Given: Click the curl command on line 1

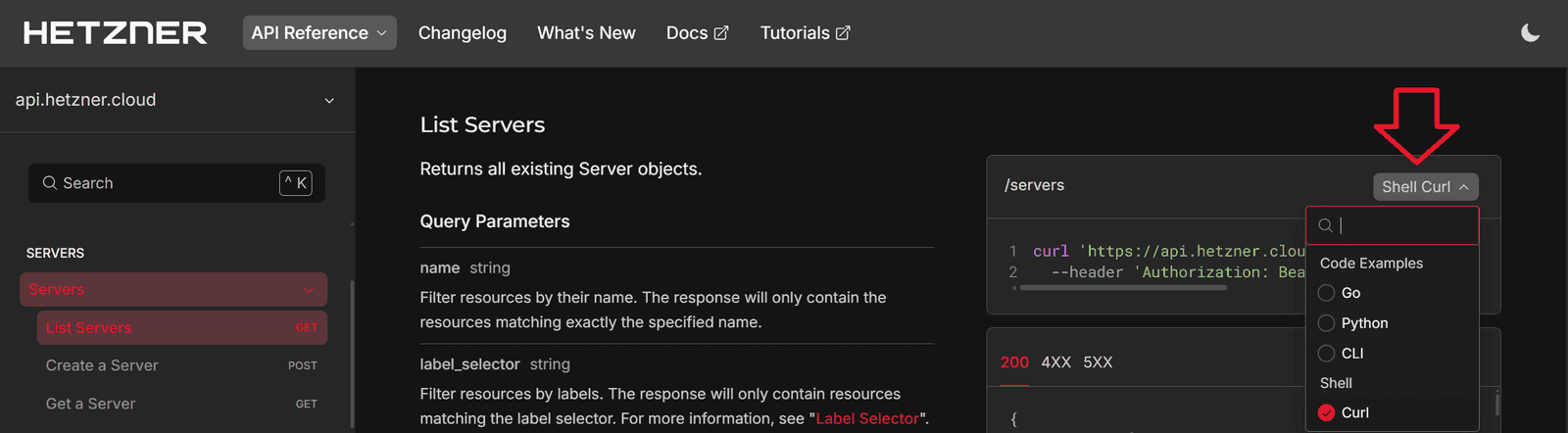Looking at the screenshot, I should tap(1051, 251).
